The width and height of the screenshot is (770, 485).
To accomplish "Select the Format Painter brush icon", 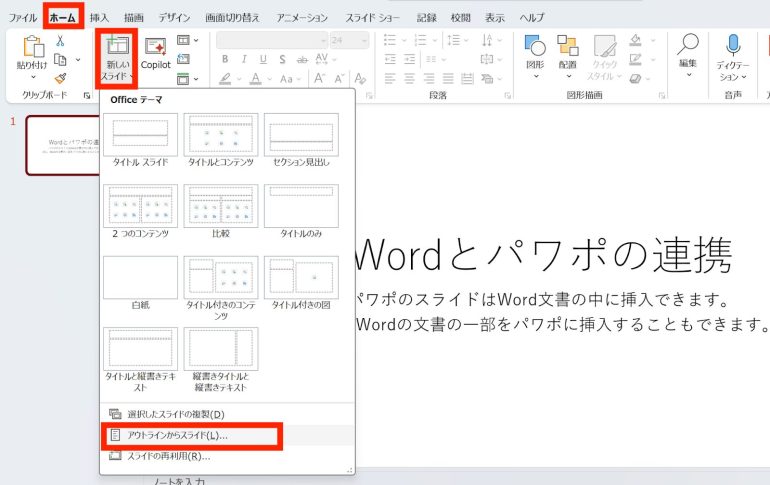I will coord(60,78).
